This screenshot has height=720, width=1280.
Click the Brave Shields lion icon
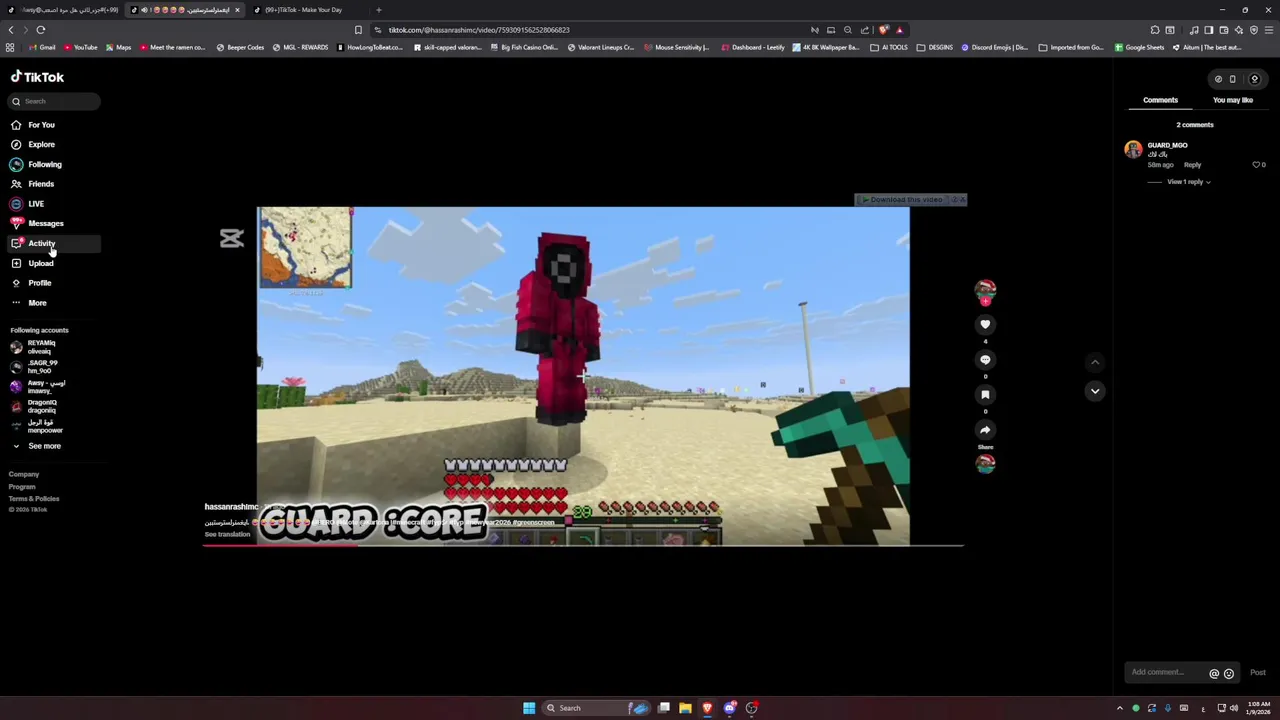(884, 30)
